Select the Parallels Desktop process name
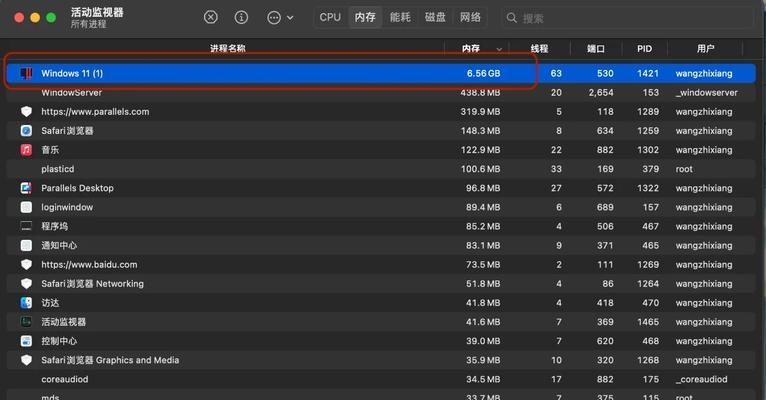The height and width of the screenshot is (400, 766). pyautogui.click(x=77, y=188)
